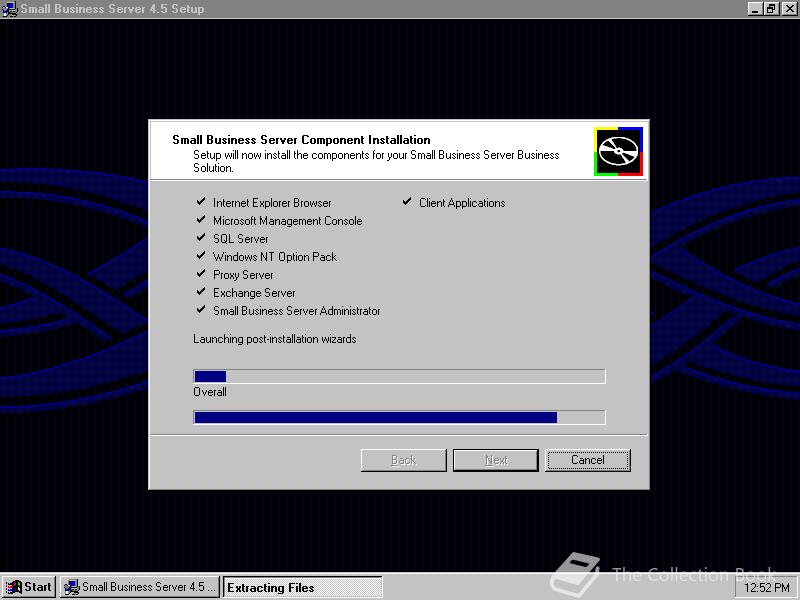Viewport: 800px width, 600px height.
Task: Click the checkmark beside SQL Server
Action: [x=201, y=237]
